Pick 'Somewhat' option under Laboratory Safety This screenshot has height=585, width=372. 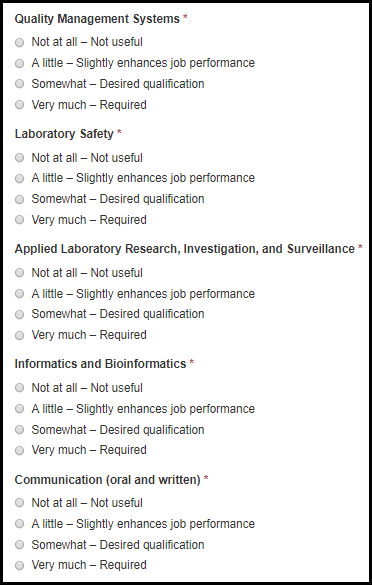[19, 199]
